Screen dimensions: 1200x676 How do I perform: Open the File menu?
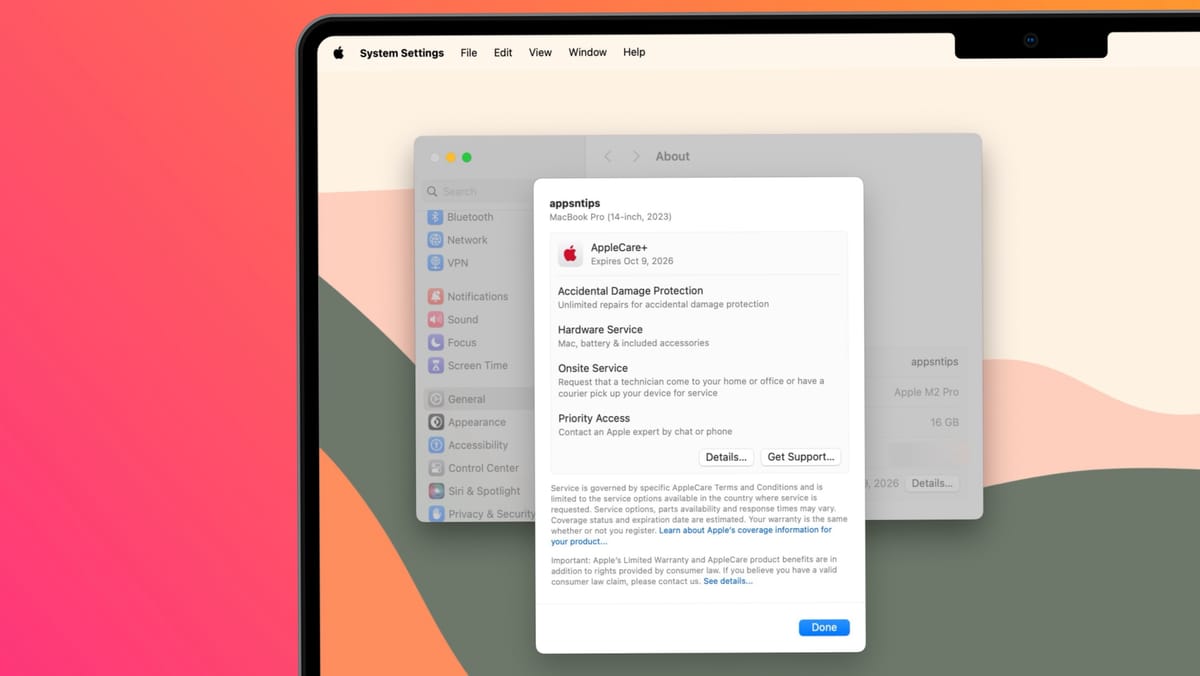tap(468, 53)
